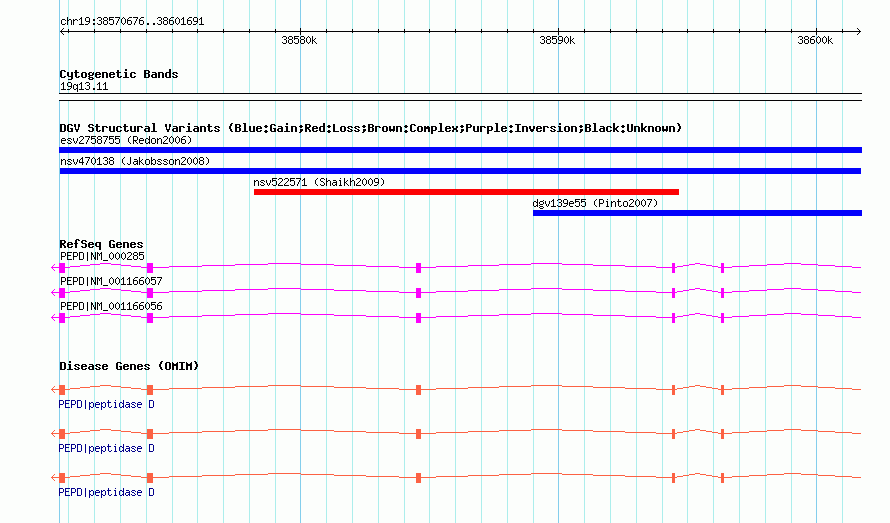Click the blue bar of nsv470138
The width and height of the screenshot is (890, 523).
[460, 171]
